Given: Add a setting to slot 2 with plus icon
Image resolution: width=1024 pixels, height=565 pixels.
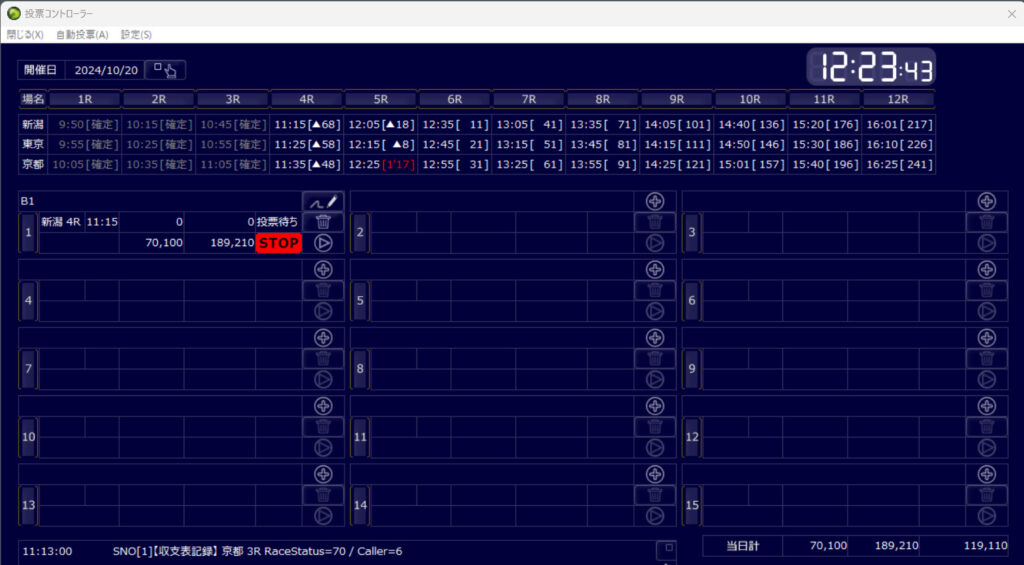Looking at the screenshot, I should pyautogui.click(x=655, y=201).
